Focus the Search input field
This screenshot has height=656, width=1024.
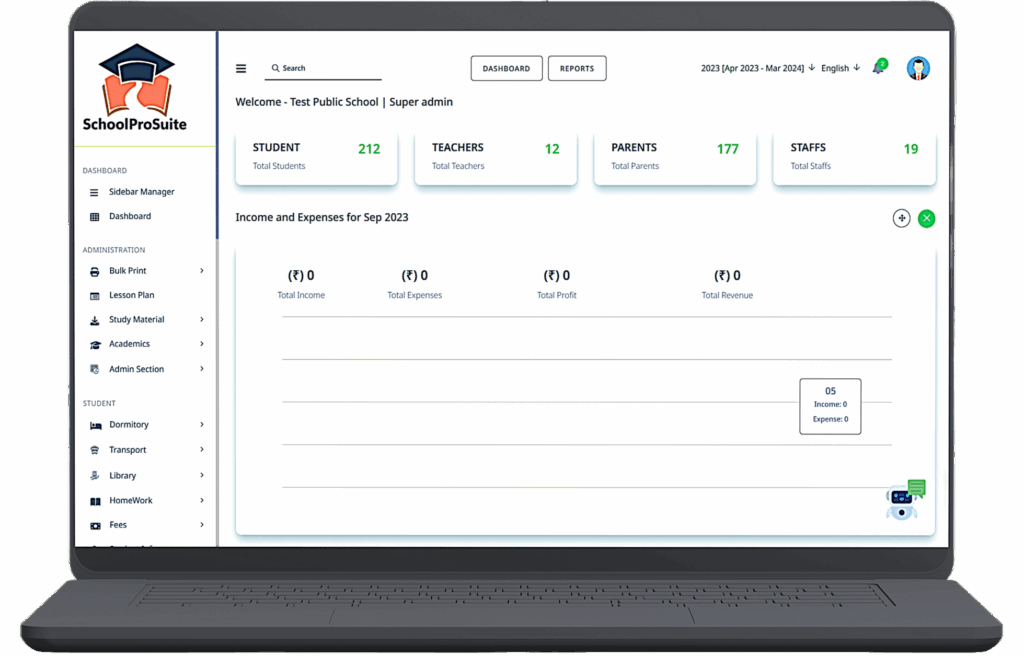click(x=323, y=69)
